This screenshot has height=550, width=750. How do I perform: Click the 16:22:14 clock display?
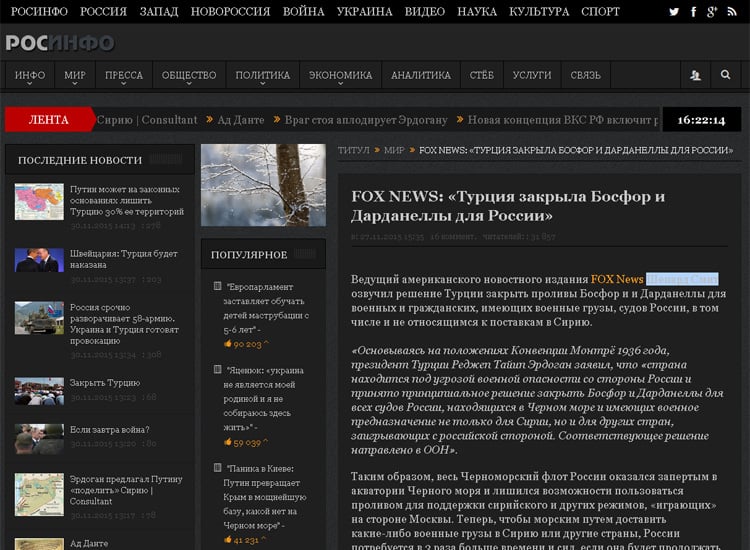point(701,120)
